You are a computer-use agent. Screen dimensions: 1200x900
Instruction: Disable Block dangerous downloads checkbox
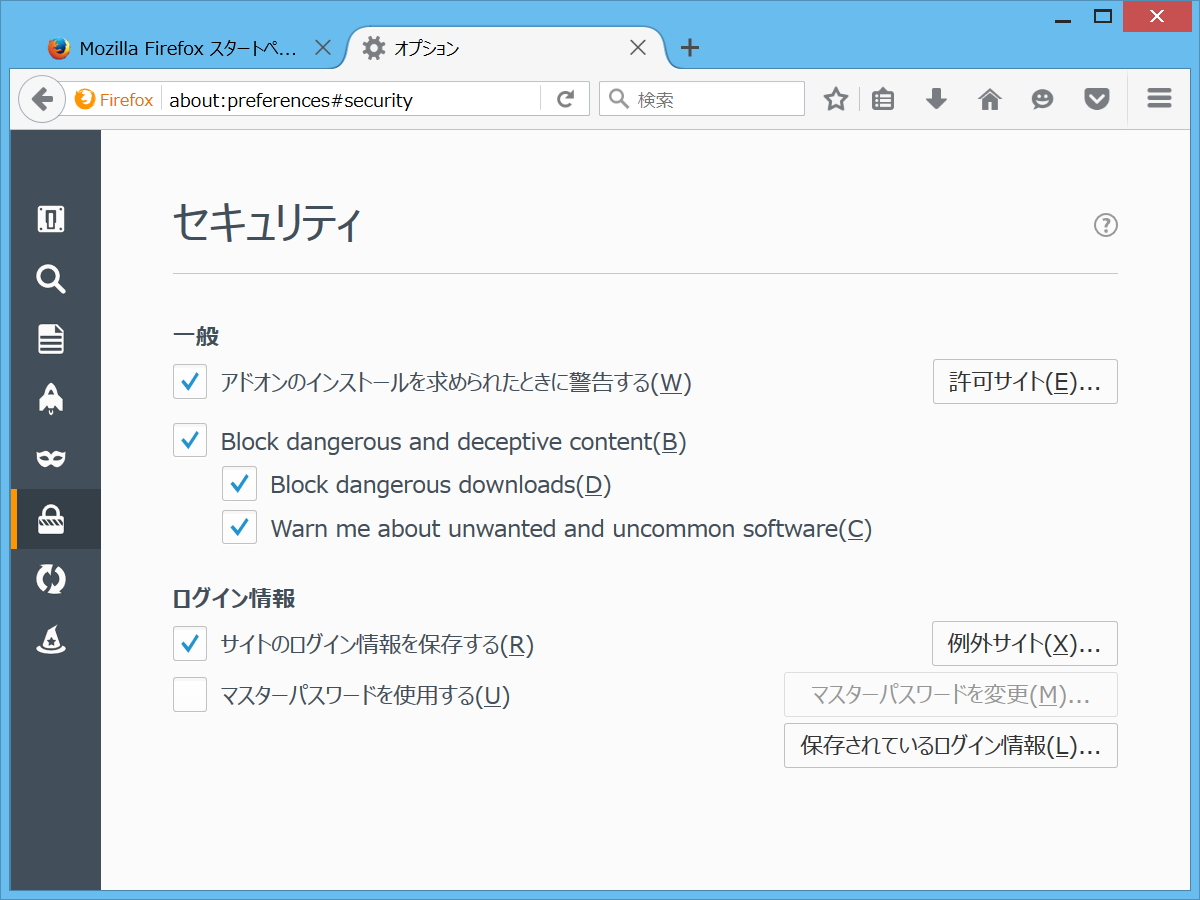point(239,483)
